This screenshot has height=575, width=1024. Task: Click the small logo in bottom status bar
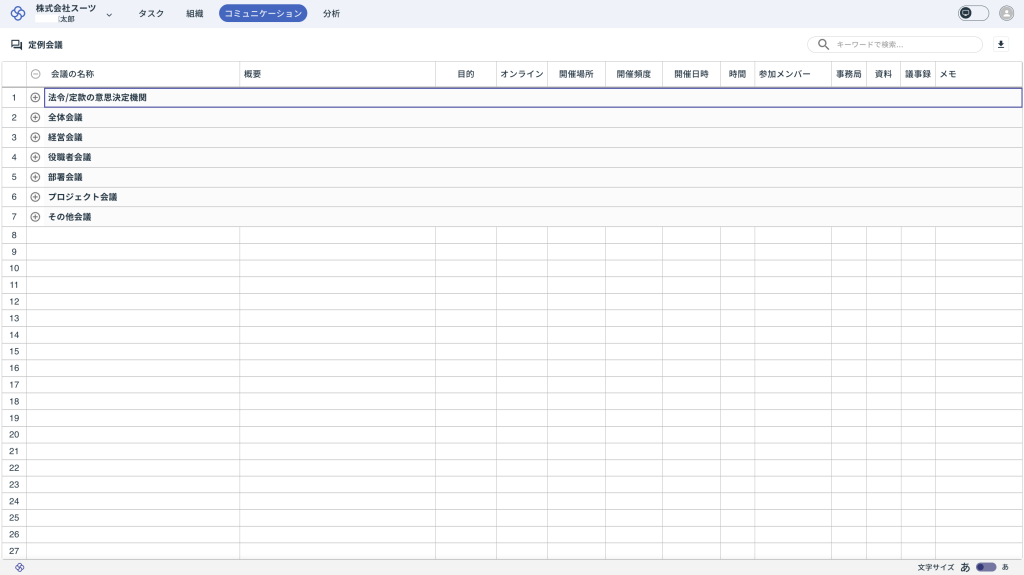[x=19, y=567]
